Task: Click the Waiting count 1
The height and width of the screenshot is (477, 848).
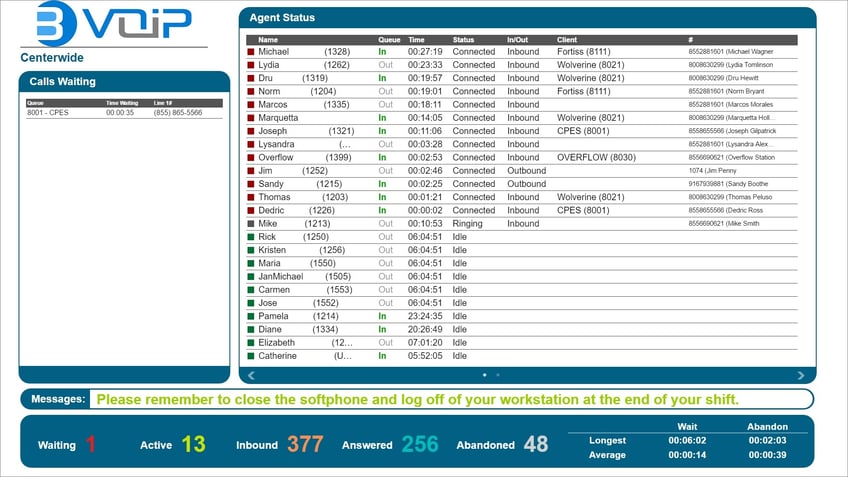Action: tap(90, 445)
